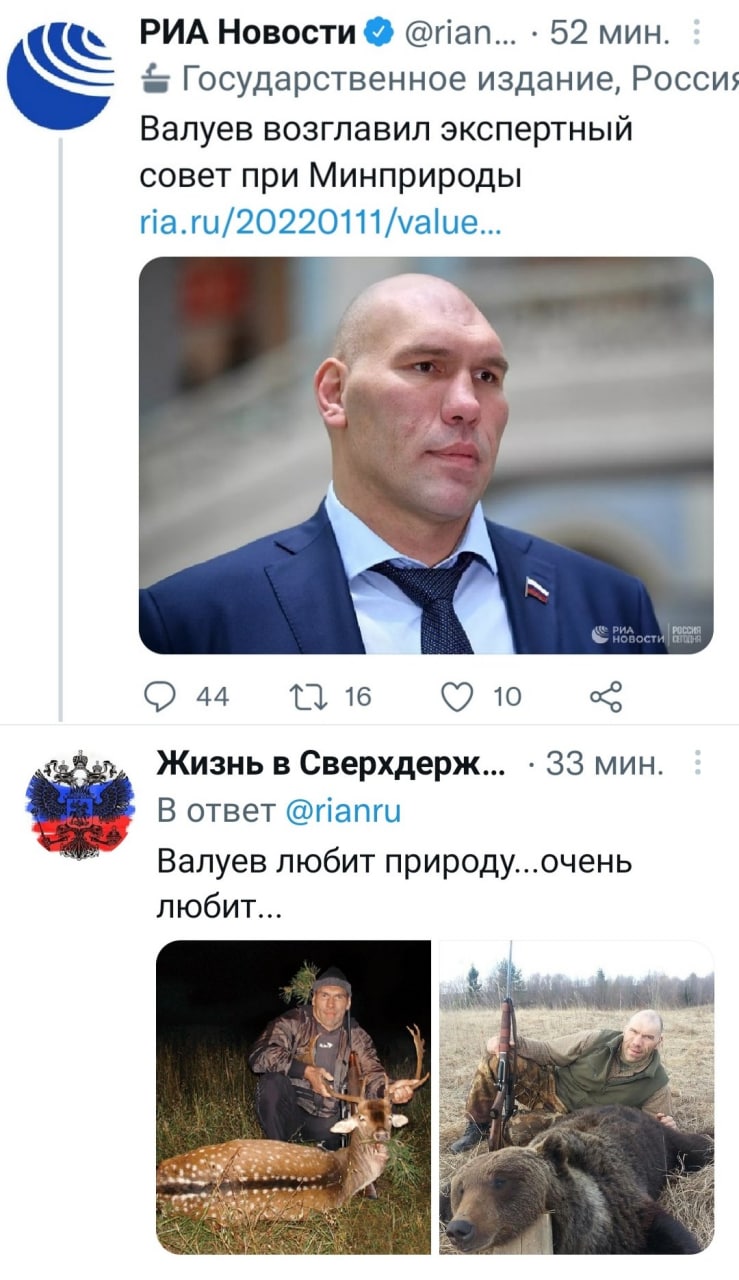739x1280 pixels.
Task: Open more options on the РИА Новости tweet
Action: click(x=696, y=34)
